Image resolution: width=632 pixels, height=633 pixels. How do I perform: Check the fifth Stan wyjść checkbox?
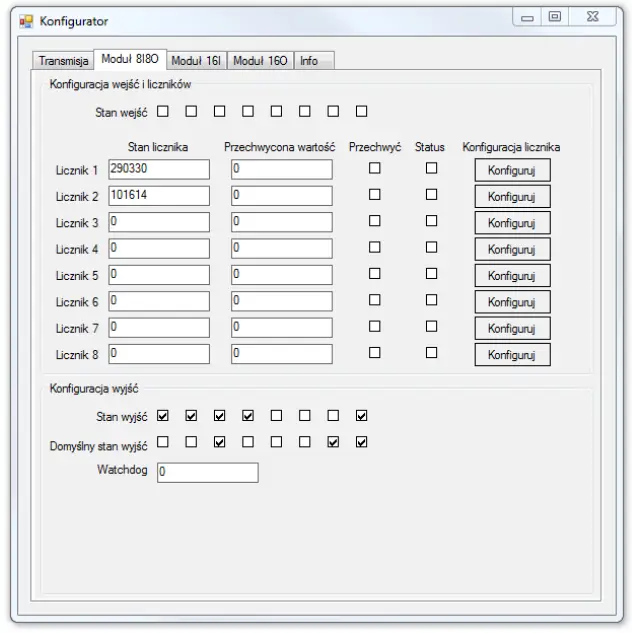click(276, 415)
